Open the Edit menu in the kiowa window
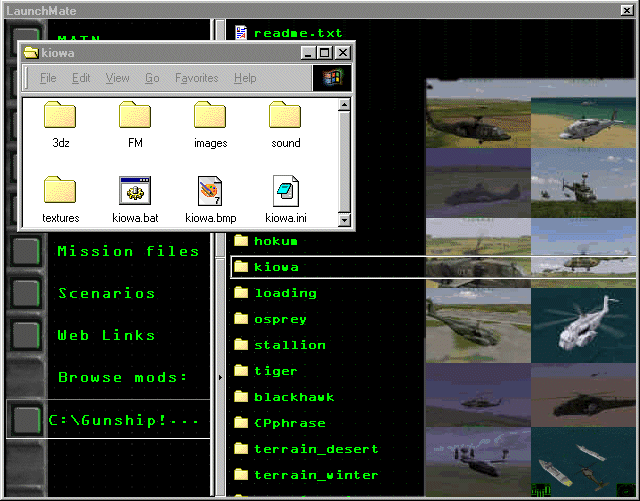Image resolution: width=640 pixels, height=501 pixels. (x=81, y=78)
